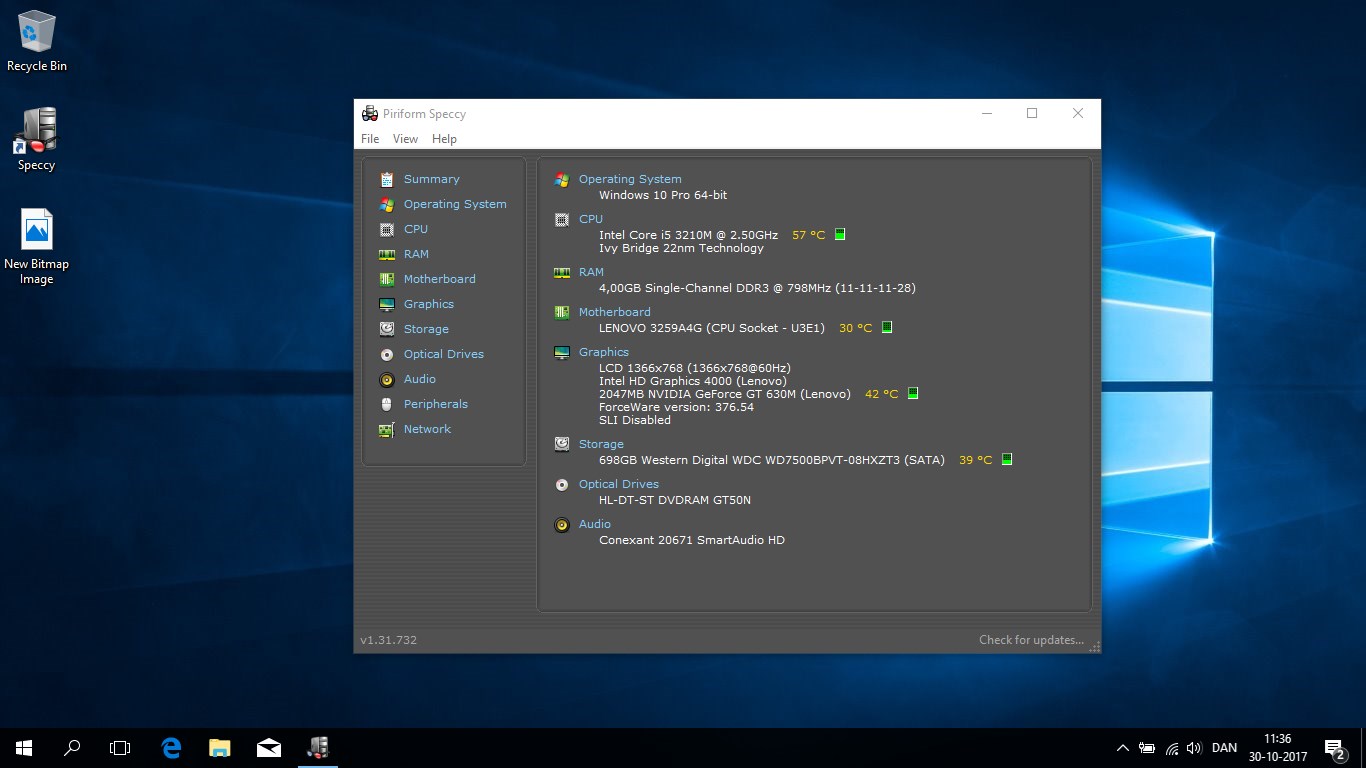The height and width of the screenshot is (768, 1366).
Task: Click the Operating System flag icon in sidebar
Action: [386, 204]
